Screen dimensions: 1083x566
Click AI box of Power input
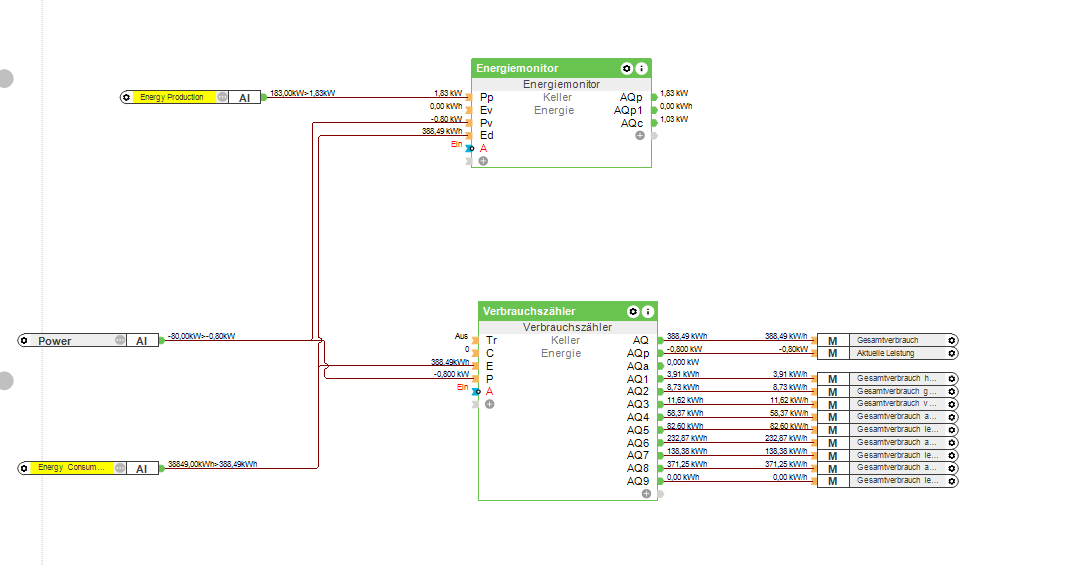(x=142, y=341)
